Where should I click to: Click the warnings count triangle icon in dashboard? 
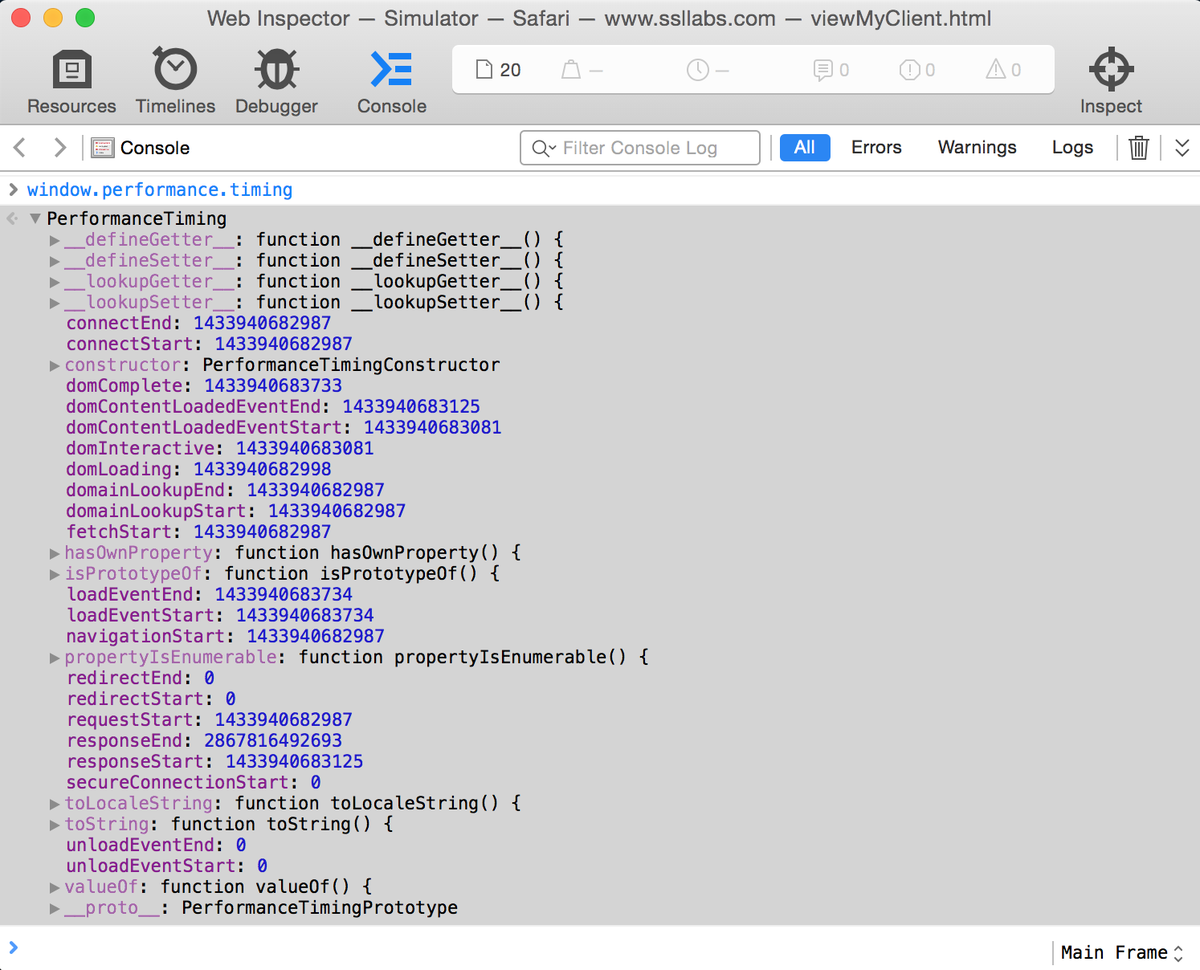[995, 70]
